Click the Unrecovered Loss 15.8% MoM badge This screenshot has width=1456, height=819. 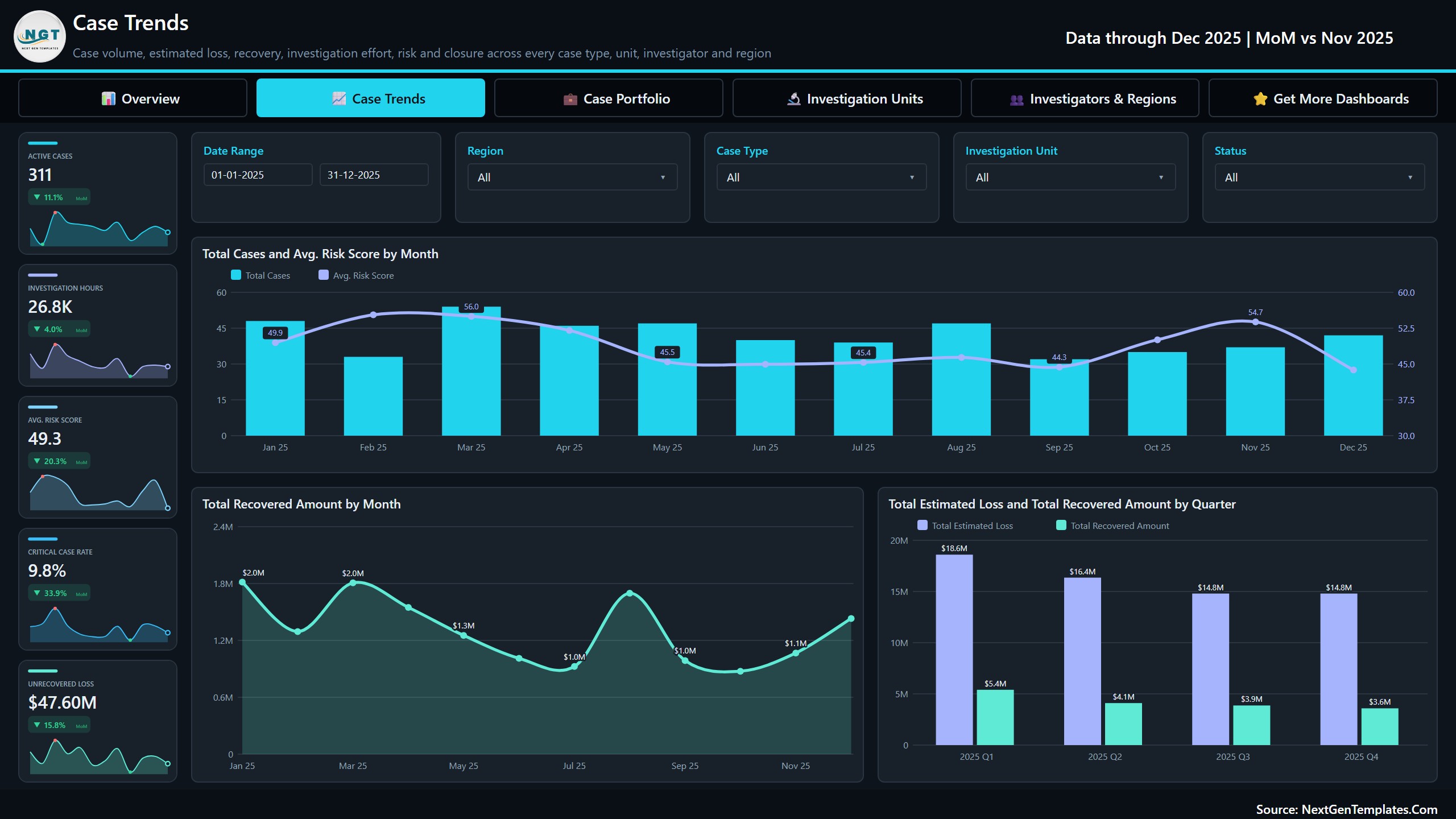tap(59, 725)
